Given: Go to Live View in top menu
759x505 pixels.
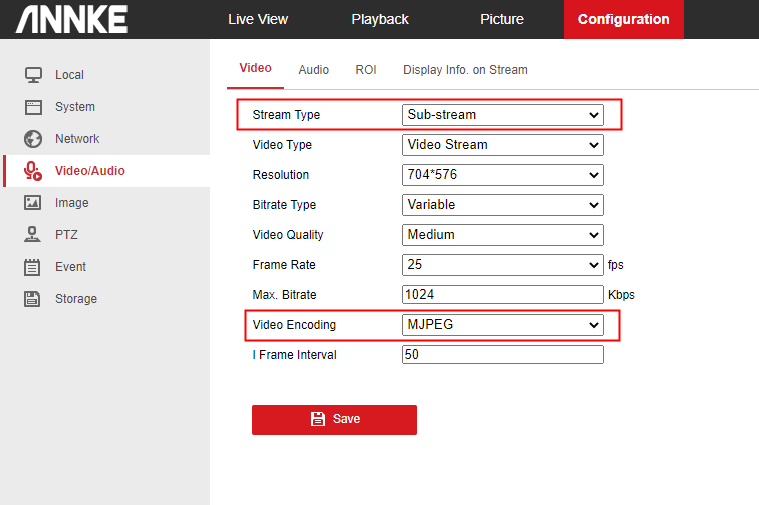Looking at the screenshot, I should tap(258, 19).
